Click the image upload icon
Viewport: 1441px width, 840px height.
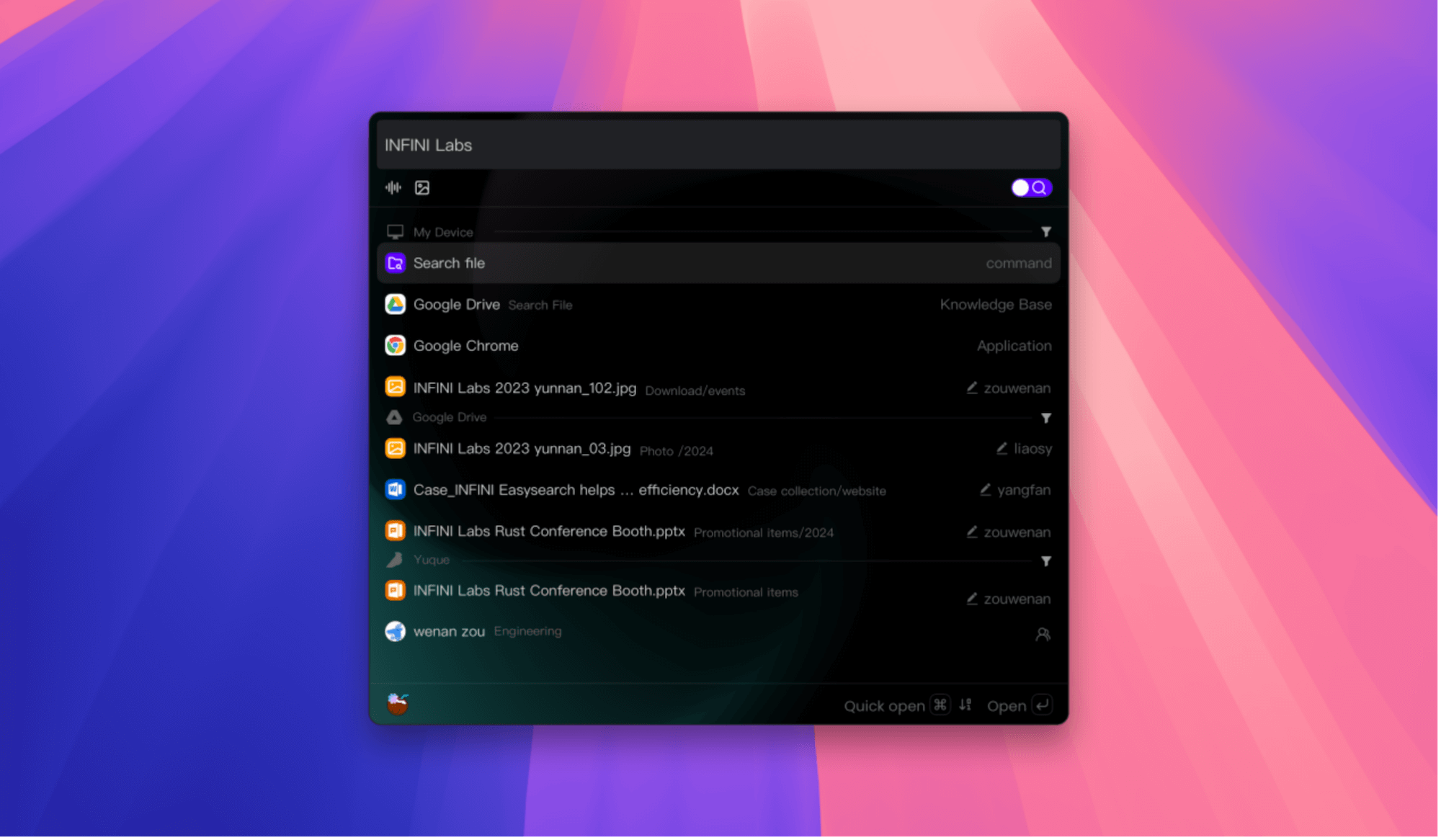pos(422,188)
